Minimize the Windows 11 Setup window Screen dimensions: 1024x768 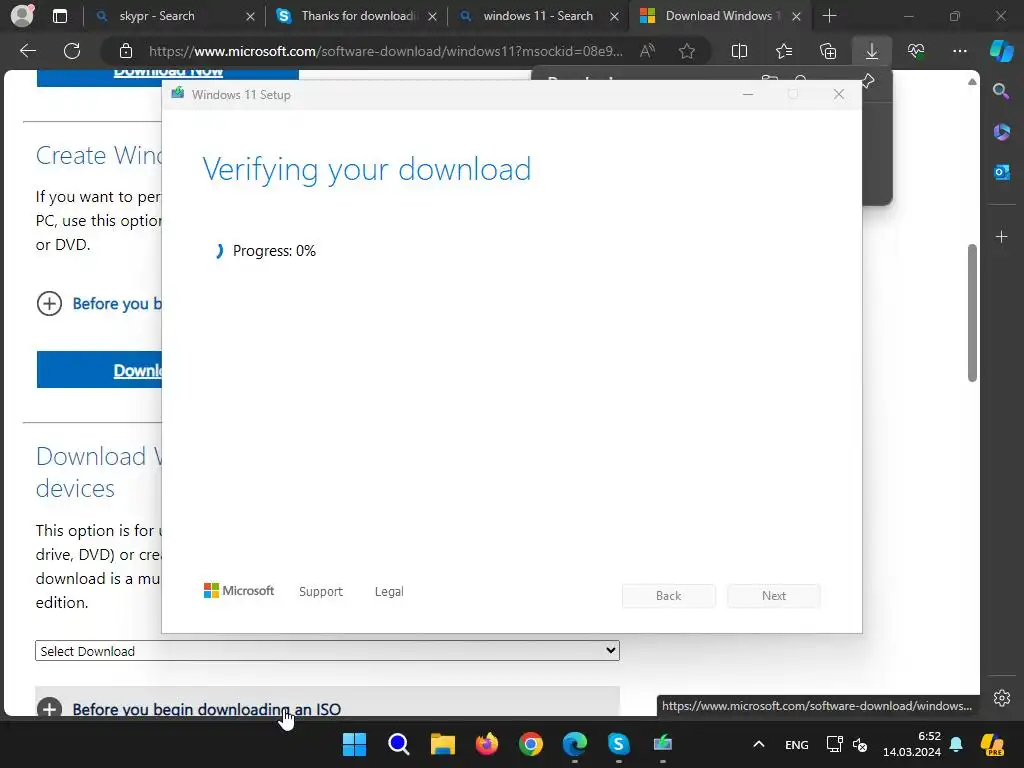point(748,95)
